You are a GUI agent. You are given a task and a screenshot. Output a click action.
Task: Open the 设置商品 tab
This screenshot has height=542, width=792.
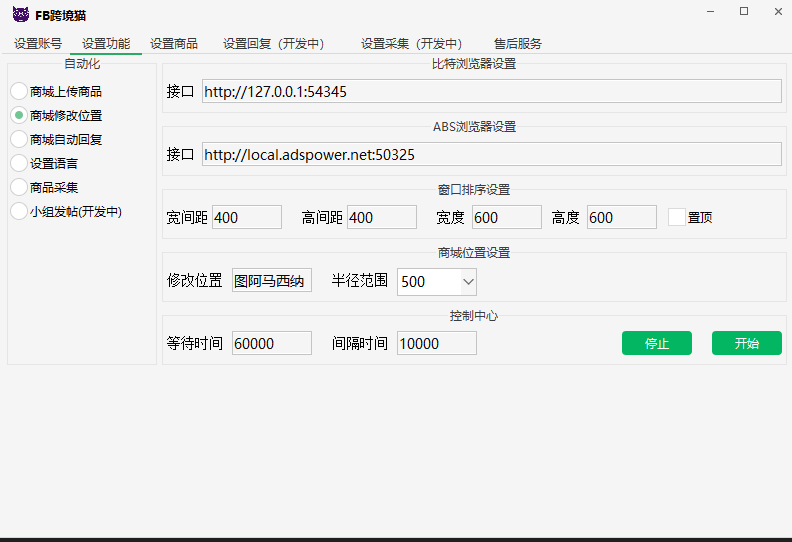point(174,44)
